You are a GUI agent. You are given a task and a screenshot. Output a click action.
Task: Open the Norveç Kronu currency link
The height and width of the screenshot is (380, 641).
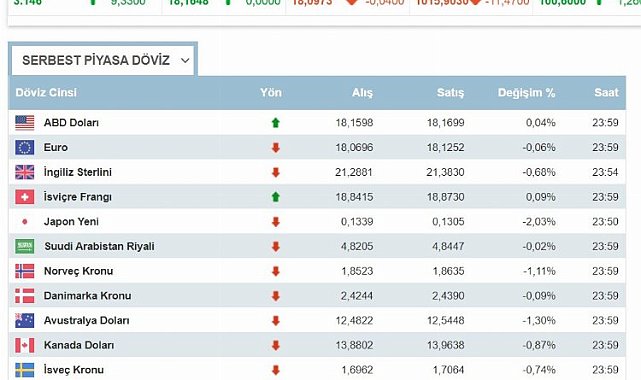[x=78, y=271]
